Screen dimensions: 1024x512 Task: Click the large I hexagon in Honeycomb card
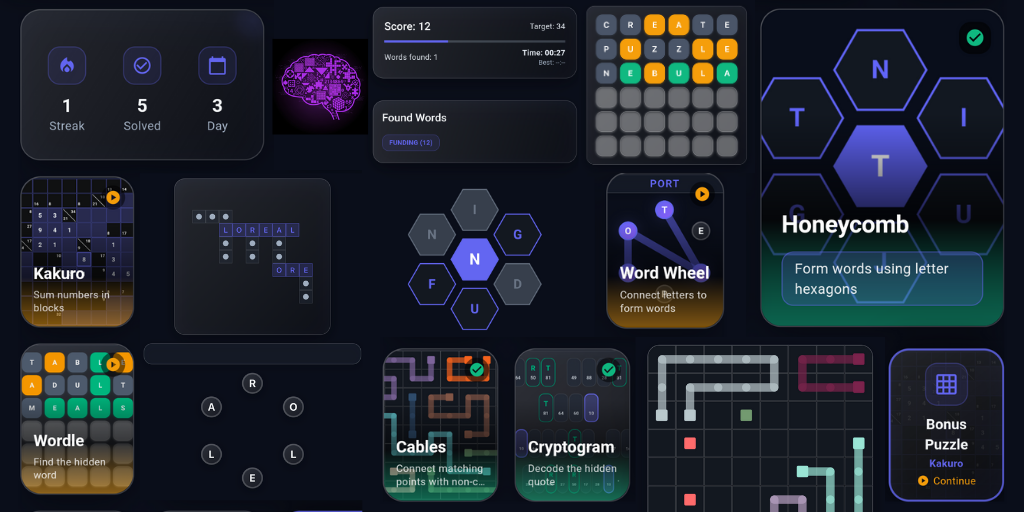(963, 118)
